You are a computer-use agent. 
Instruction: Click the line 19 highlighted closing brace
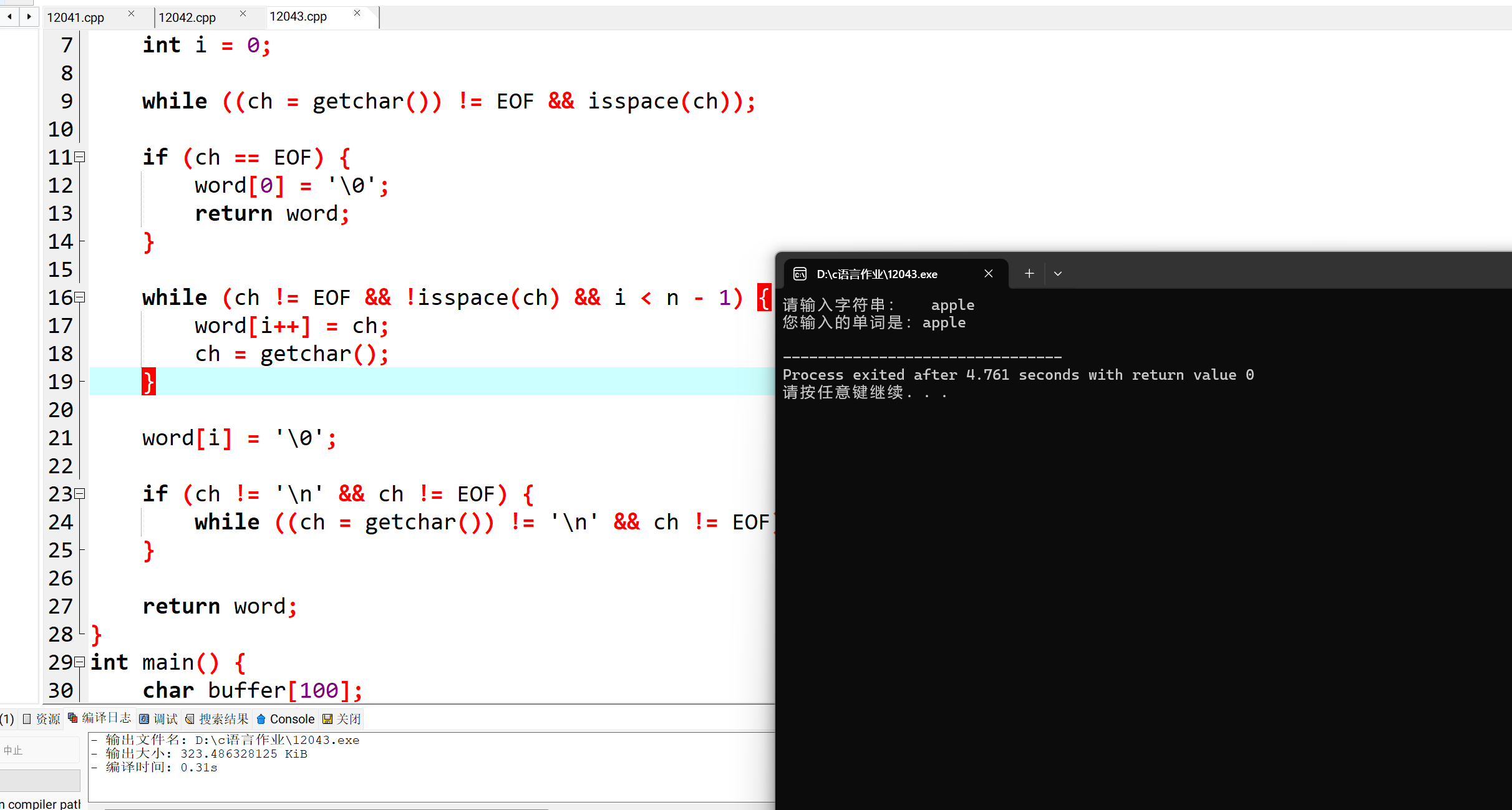(x=148, y=382)
